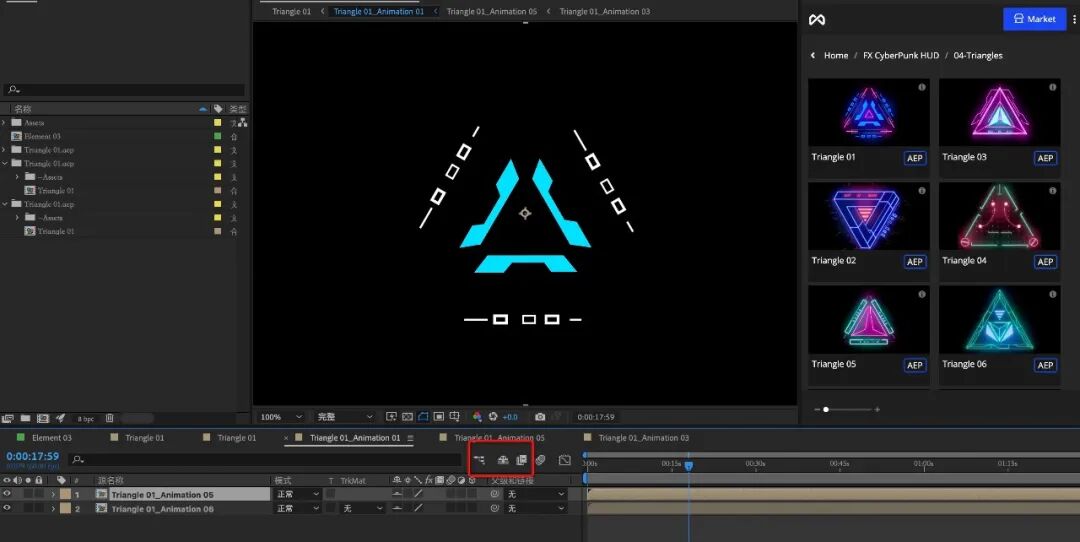Show channel and color management icon
Screen dimensions: 1080x542
point(477,417)
